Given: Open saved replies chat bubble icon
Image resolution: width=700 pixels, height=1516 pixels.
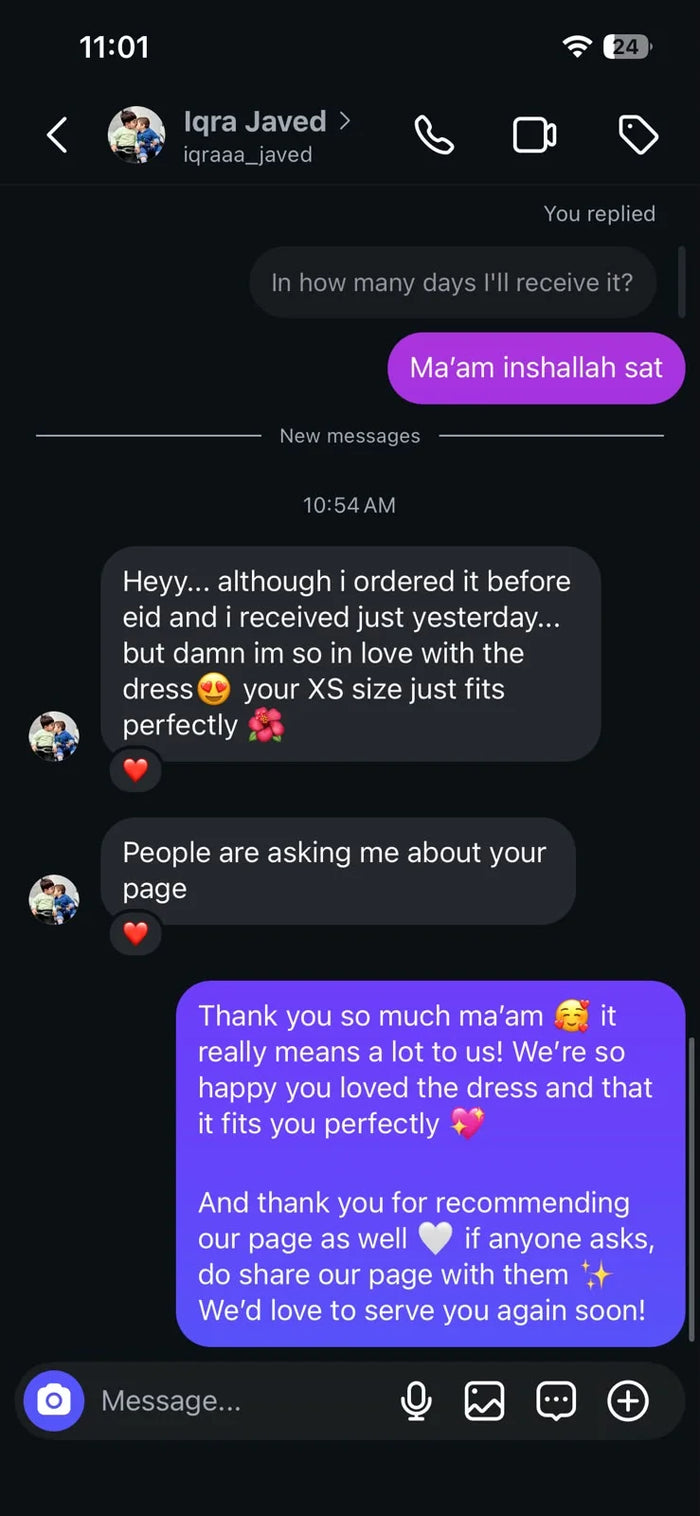Looking at the screenshot, I should [556, 1401].
